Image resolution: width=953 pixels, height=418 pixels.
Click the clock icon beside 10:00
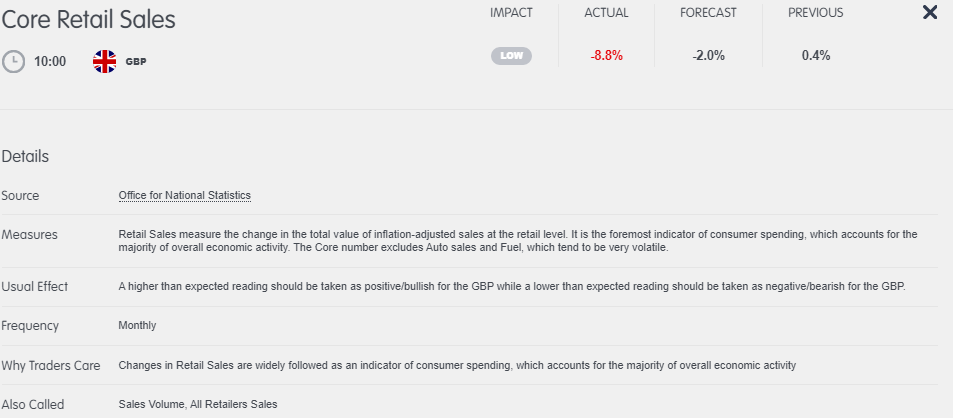[13, 61]
